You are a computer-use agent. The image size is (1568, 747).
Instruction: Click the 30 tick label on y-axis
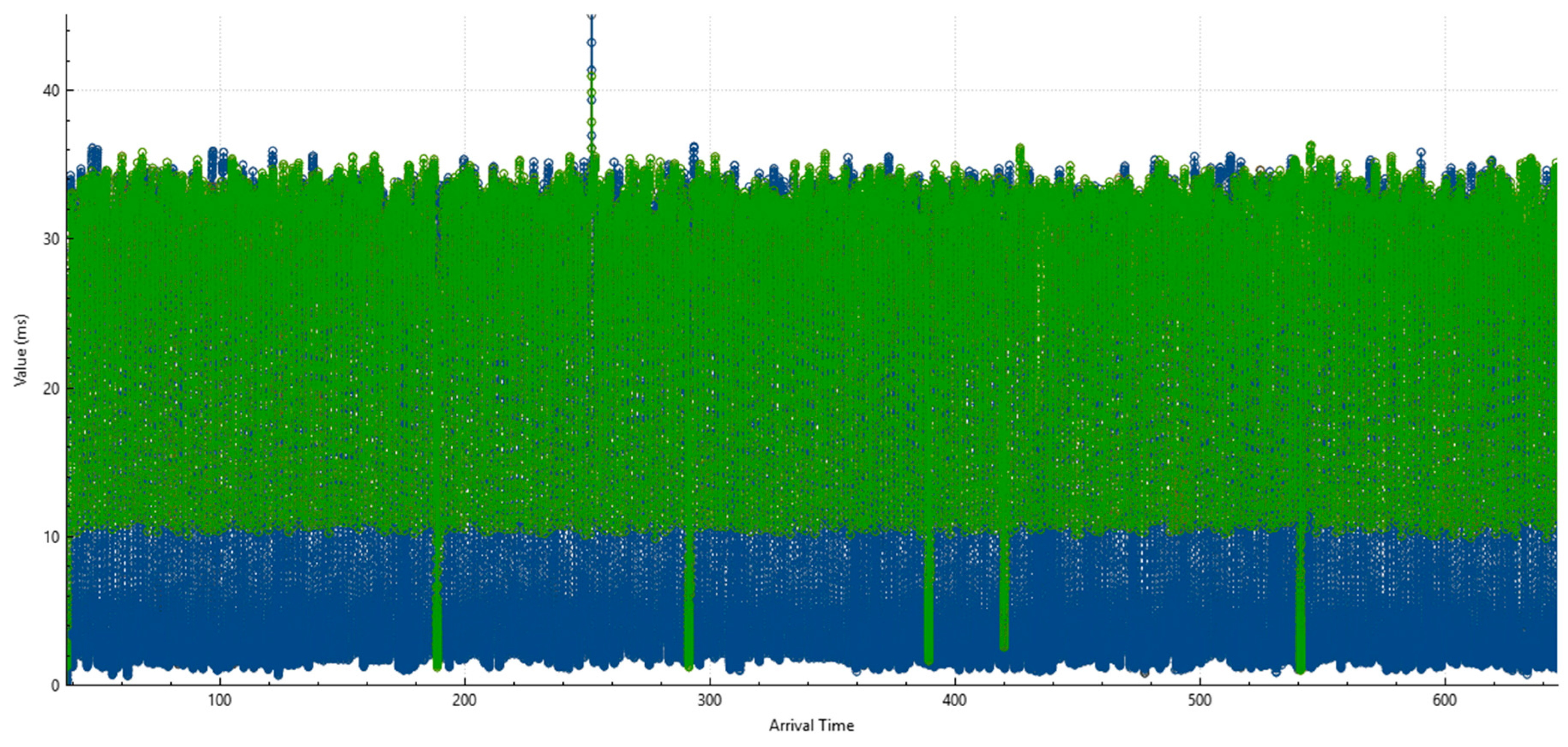click(x=52, y=239)
